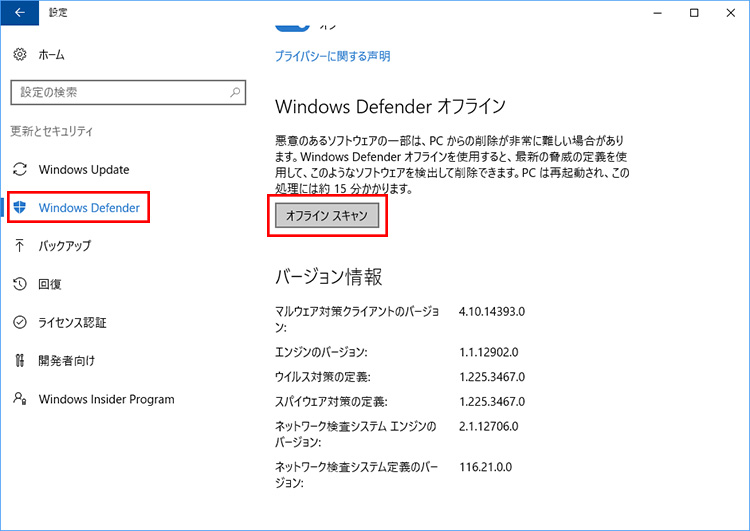Select the Windows Defender sidebar label
750x531 pixels.
89,208
